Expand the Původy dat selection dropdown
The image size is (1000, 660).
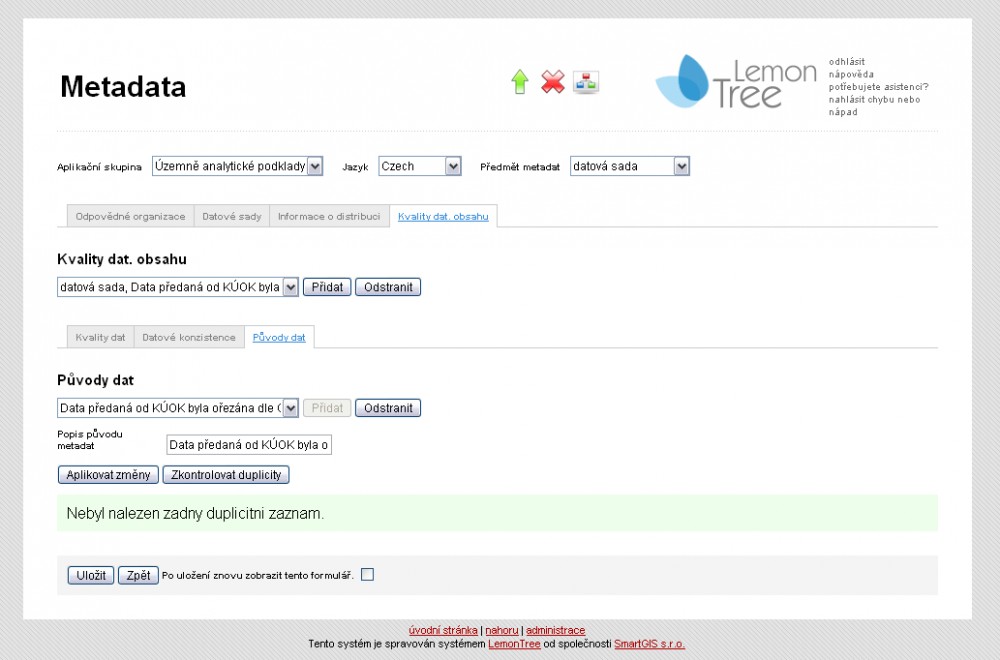178,408
